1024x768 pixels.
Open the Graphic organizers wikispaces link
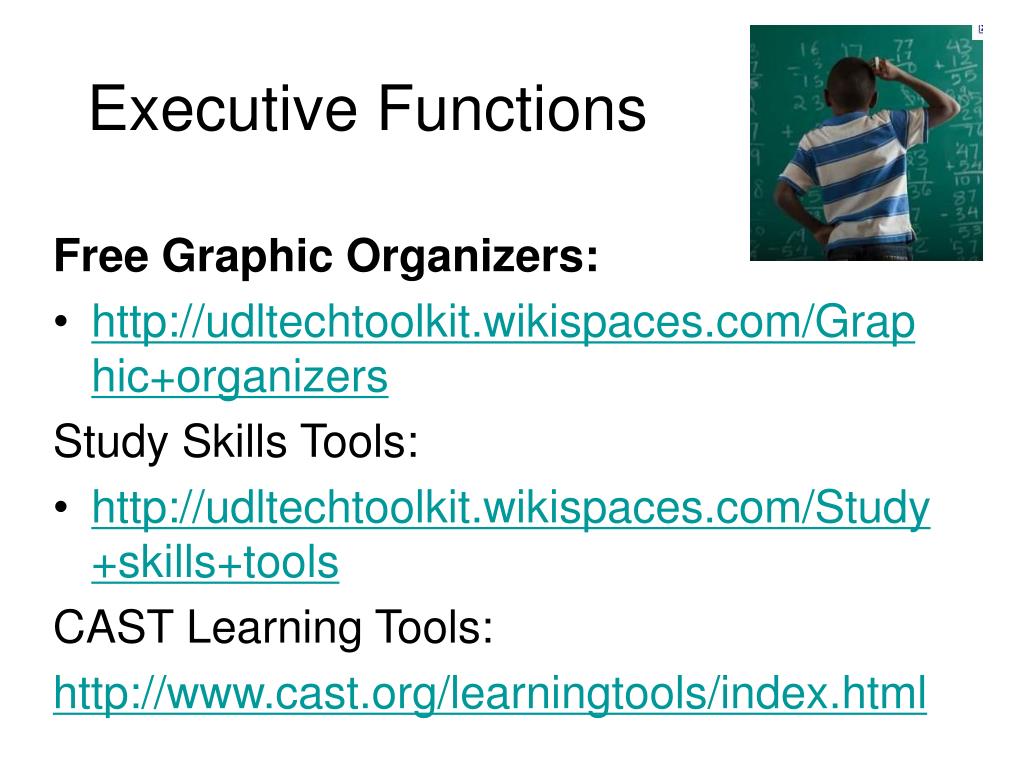503,323
